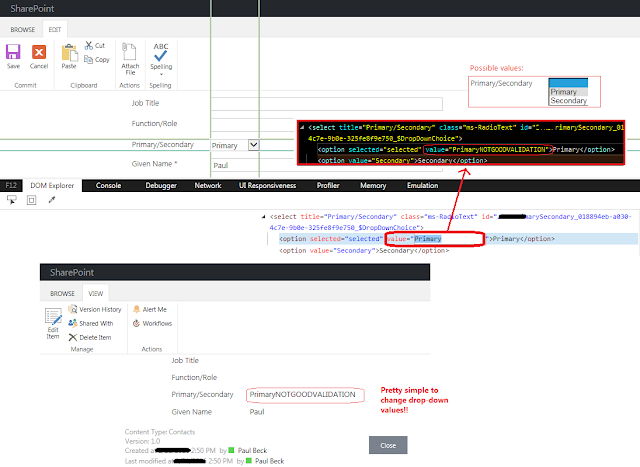The width and height of the screenshot is (640, 467).
Task: Switch to the BROWSE tab in edit form
Action: tap(23, 29)
